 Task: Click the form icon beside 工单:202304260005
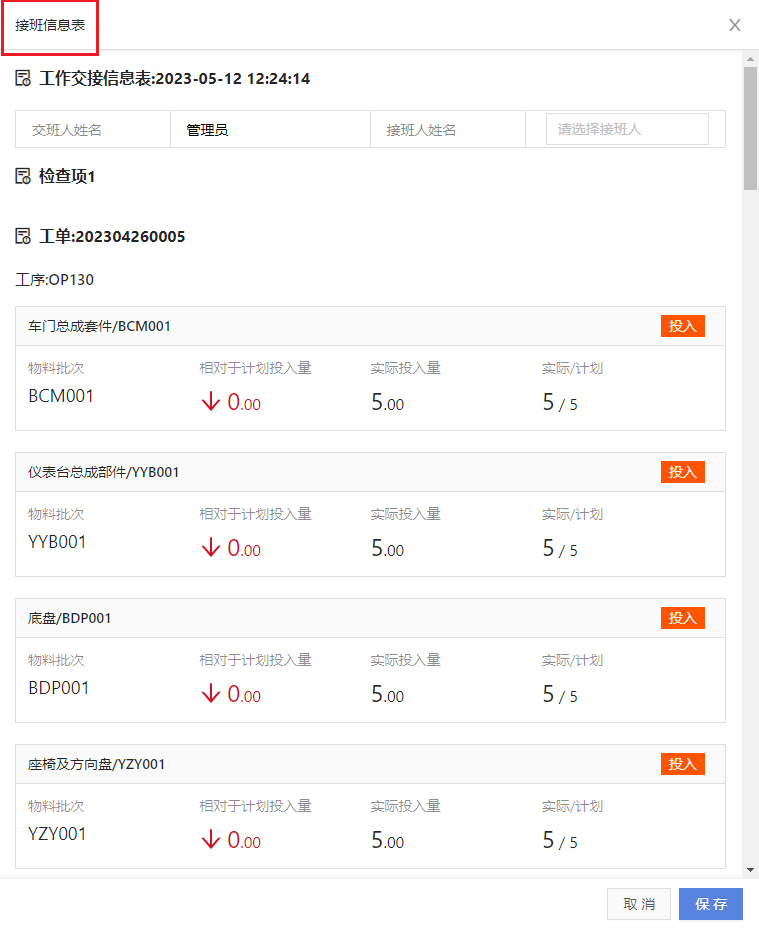pos(23,236)
